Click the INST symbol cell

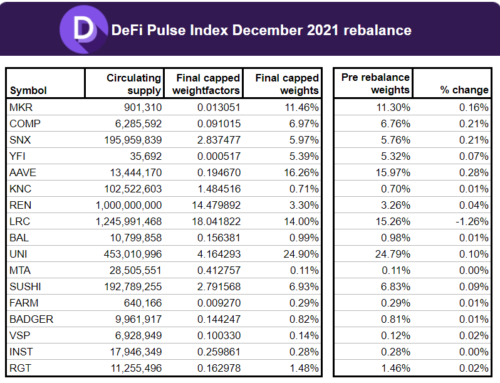click(21, 352)
